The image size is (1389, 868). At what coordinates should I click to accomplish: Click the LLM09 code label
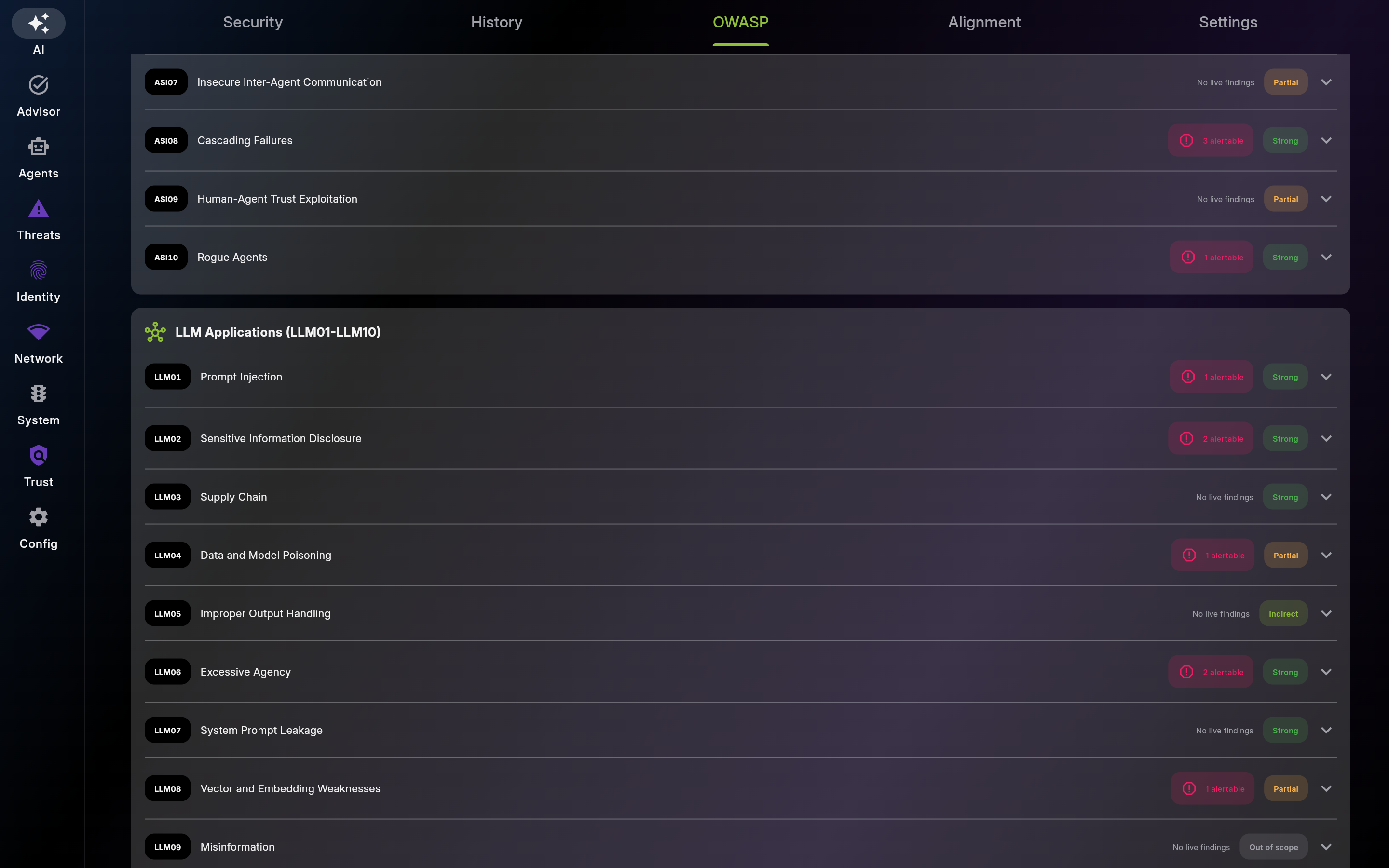[168, 847]
